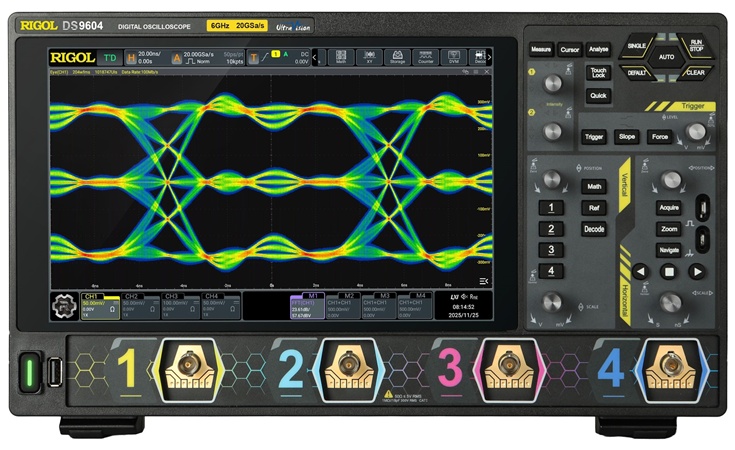Open the Counter icon in toolbar
The height and width of the screenshot is (450, 735).
pos(426,57)
